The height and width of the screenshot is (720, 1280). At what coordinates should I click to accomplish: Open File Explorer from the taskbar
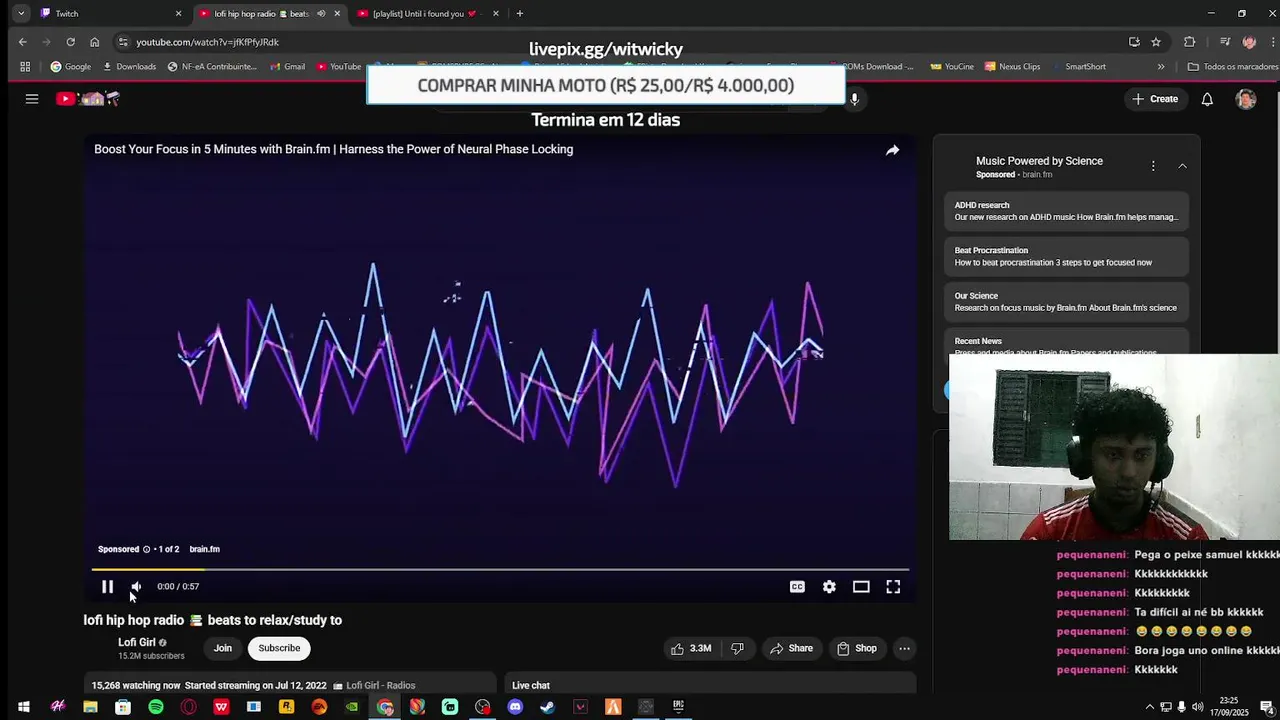90,707
